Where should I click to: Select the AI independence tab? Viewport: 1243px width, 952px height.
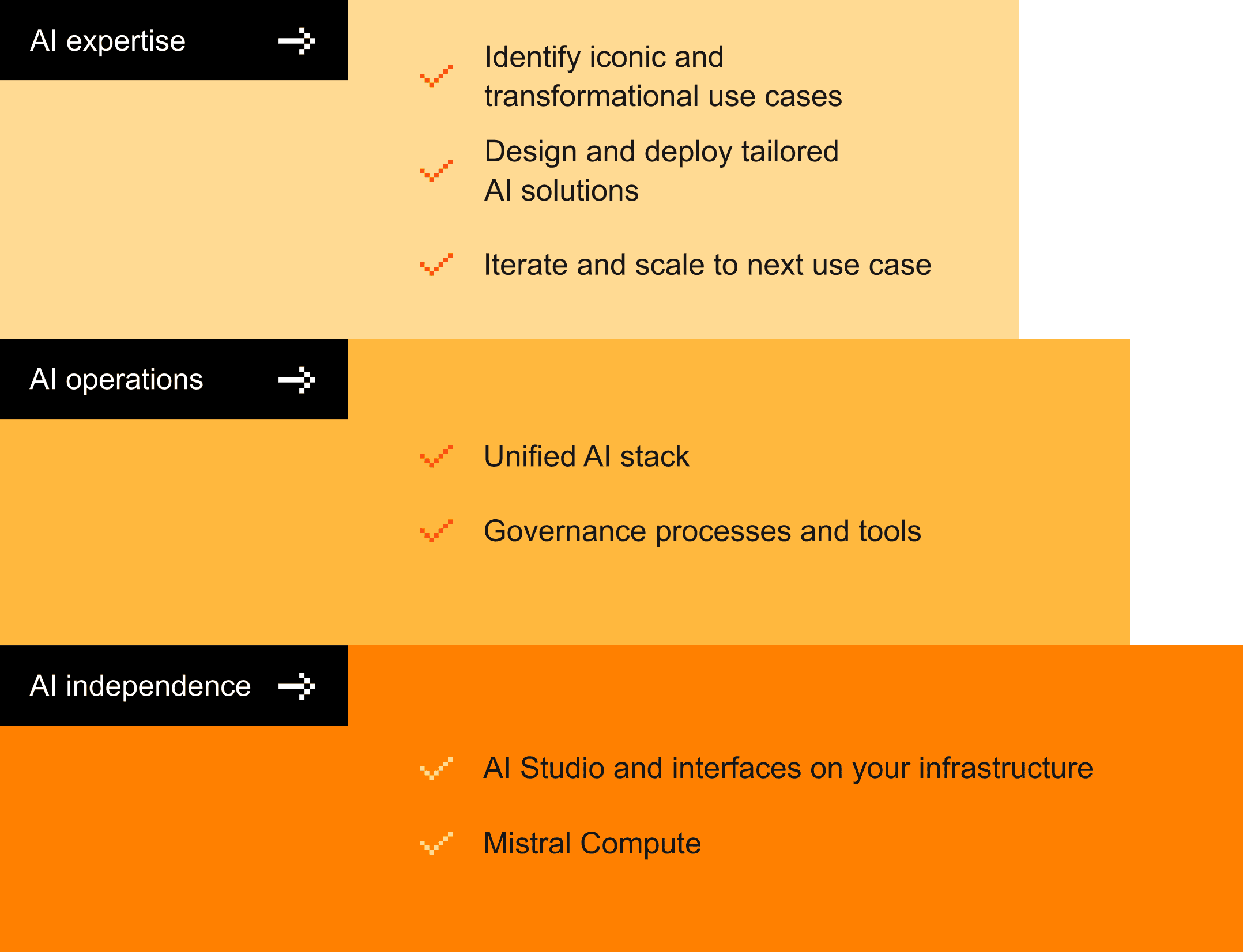(x=140, y=686)
